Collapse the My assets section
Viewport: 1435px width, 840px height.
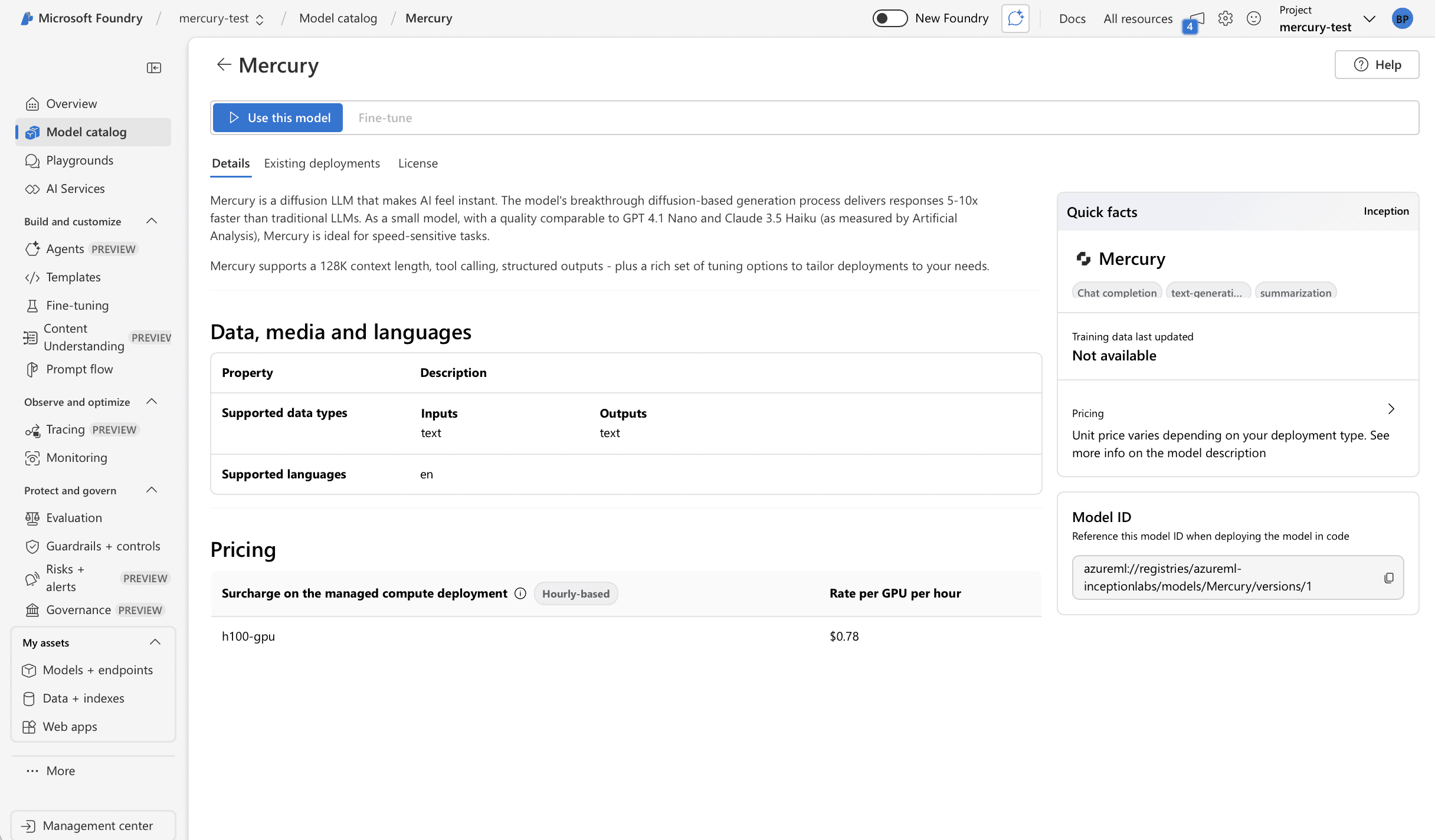tap(155, 642)
